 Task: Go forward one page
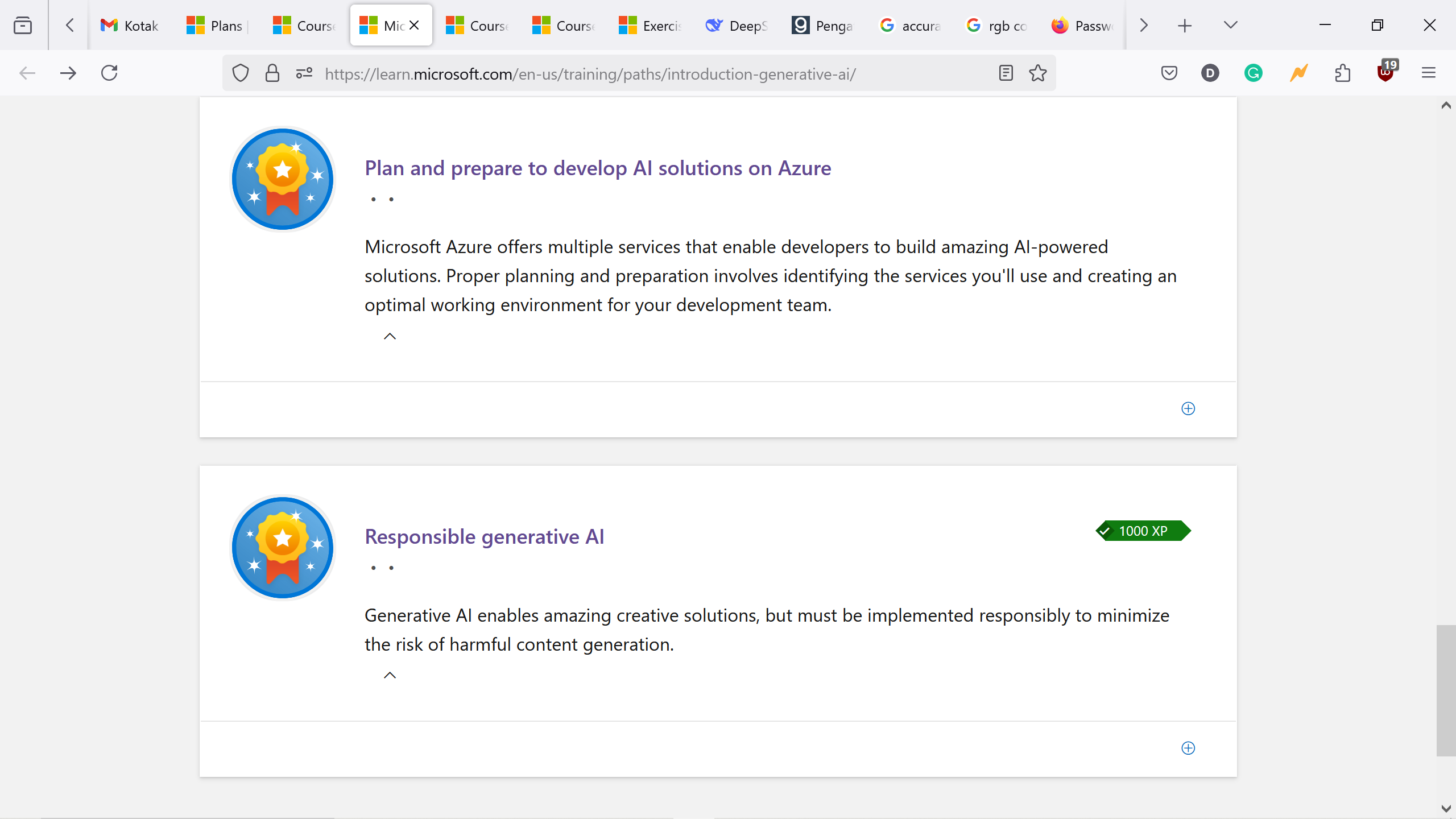click(68, 73)
